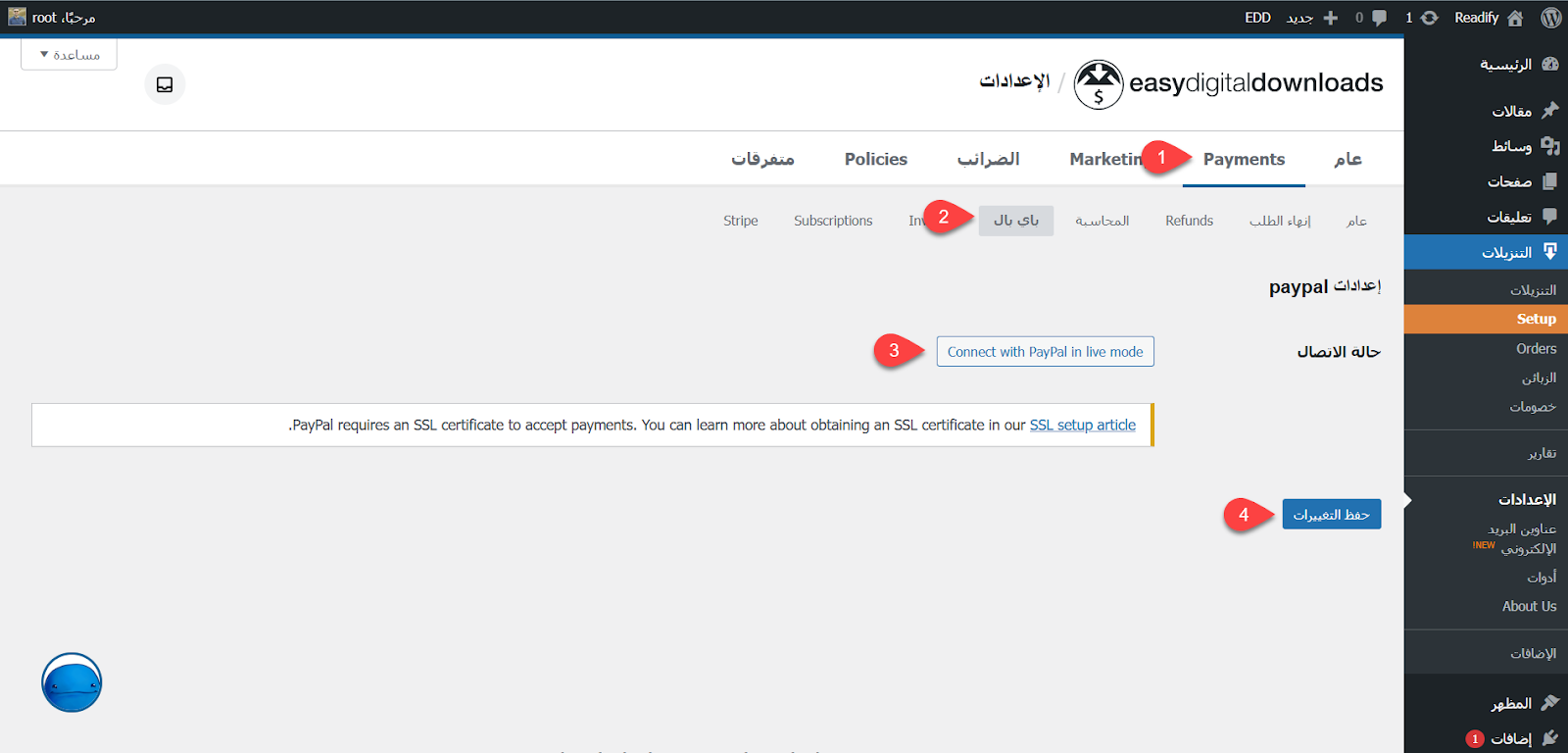Viewport: 1568px width, 753px height.
Task: Click the مرحبًا root greeting text
Action: pyautogui.click(x=64, y=18)
